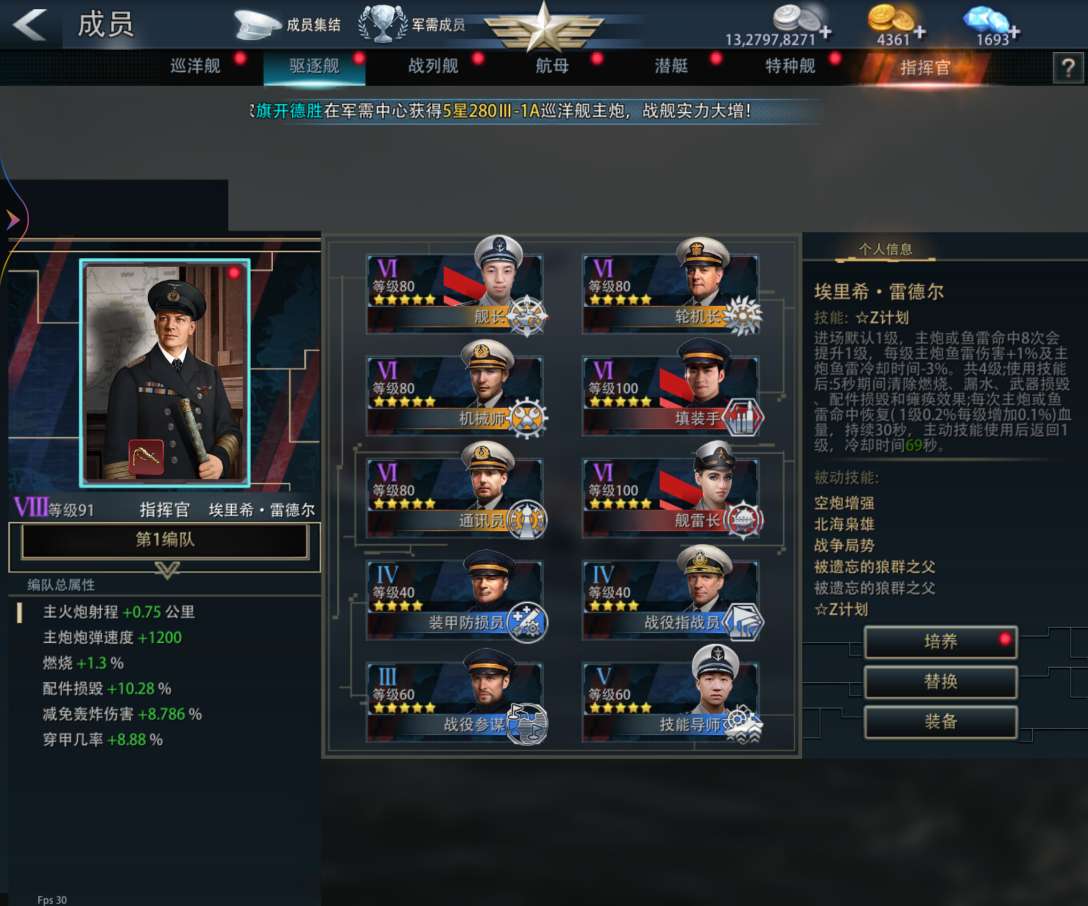Add gold coins with plus icon
The height and width of the screenshot is (906, 1088).
tap(919, 31)
